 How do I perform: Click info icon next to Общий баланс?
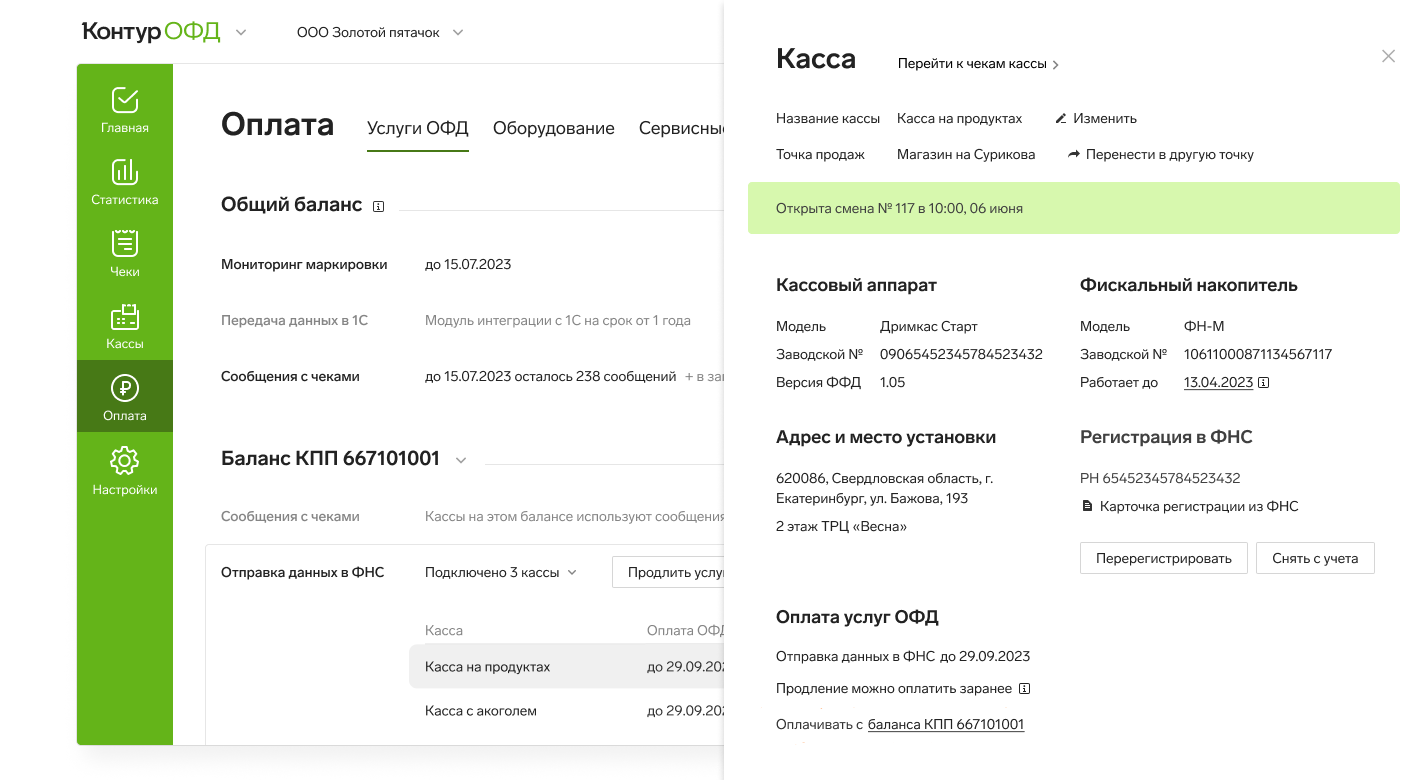[x=378, y=206]
